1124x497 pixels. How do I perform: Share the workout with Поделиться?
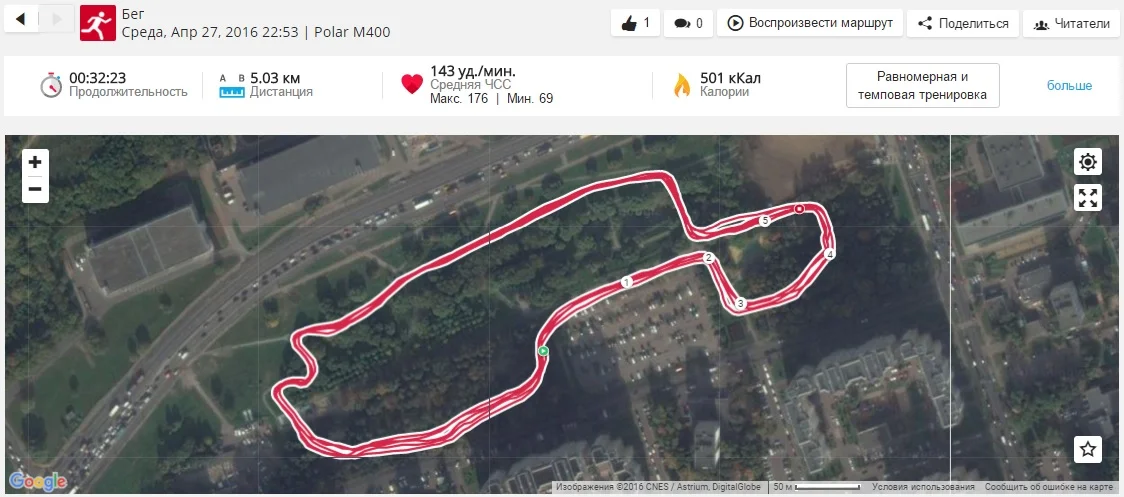tap(963, 23)
